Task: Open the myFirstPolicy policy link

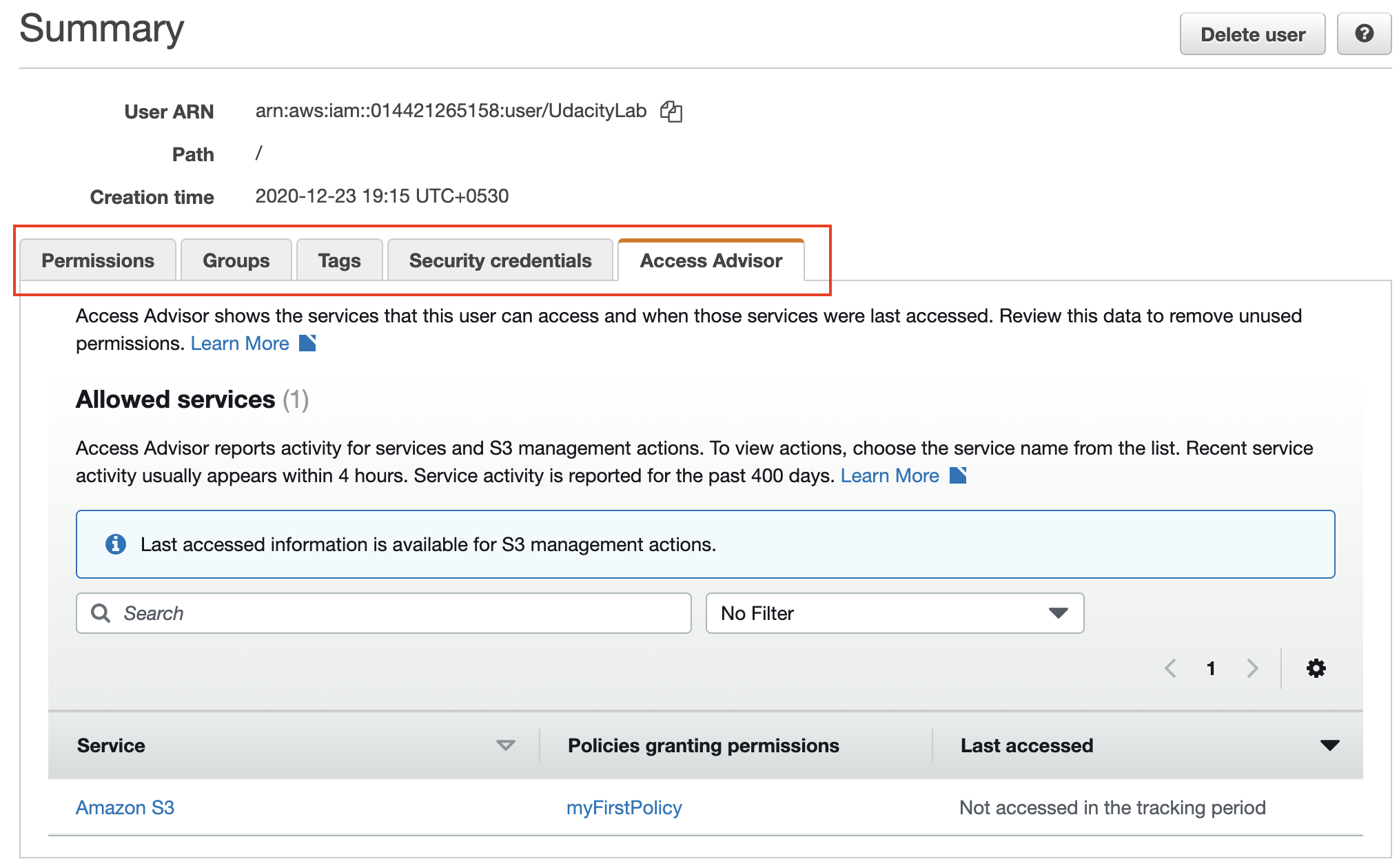Action: [x=624, y=807]
